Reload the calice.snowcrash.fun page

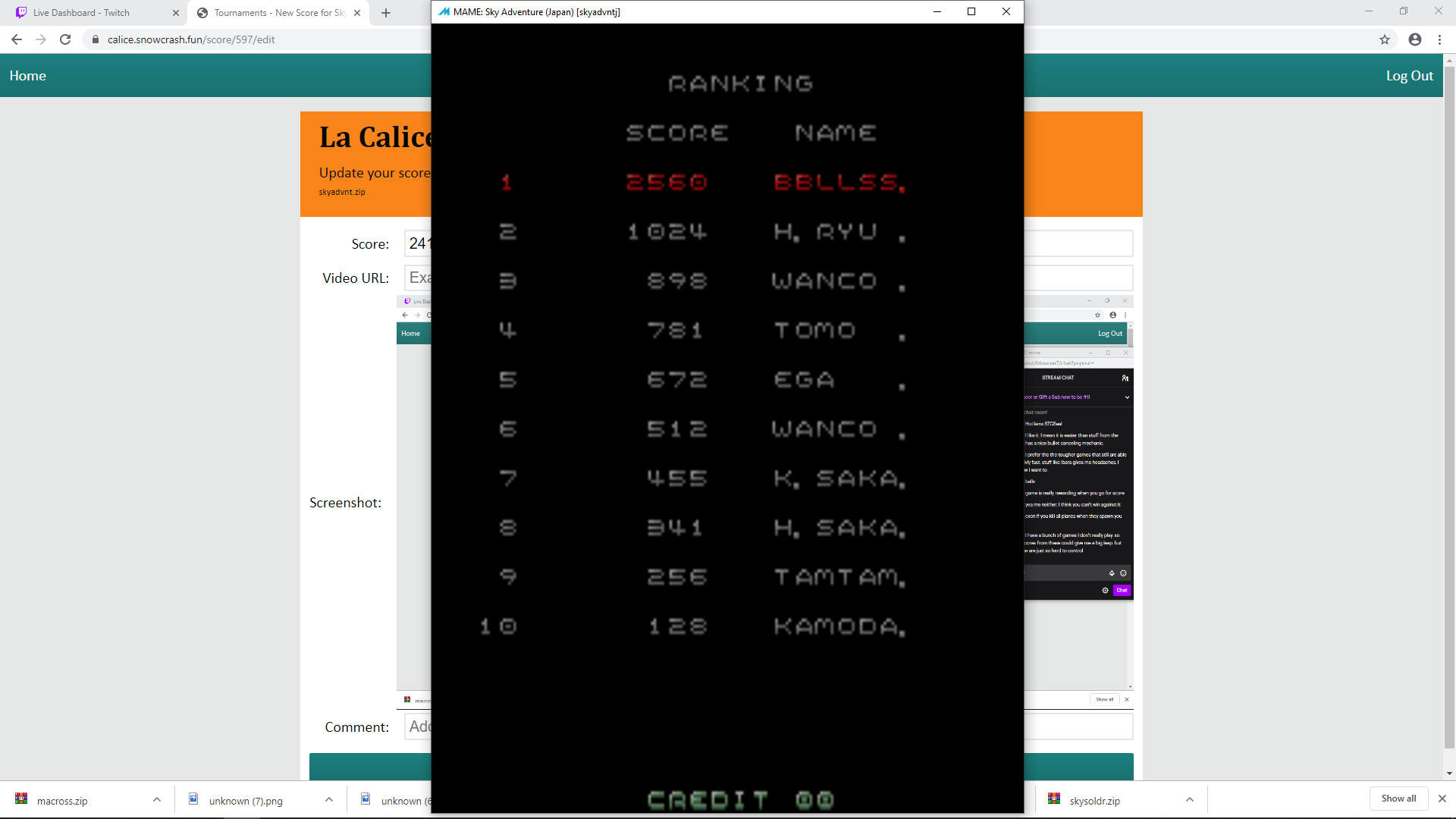click(65, 39)
